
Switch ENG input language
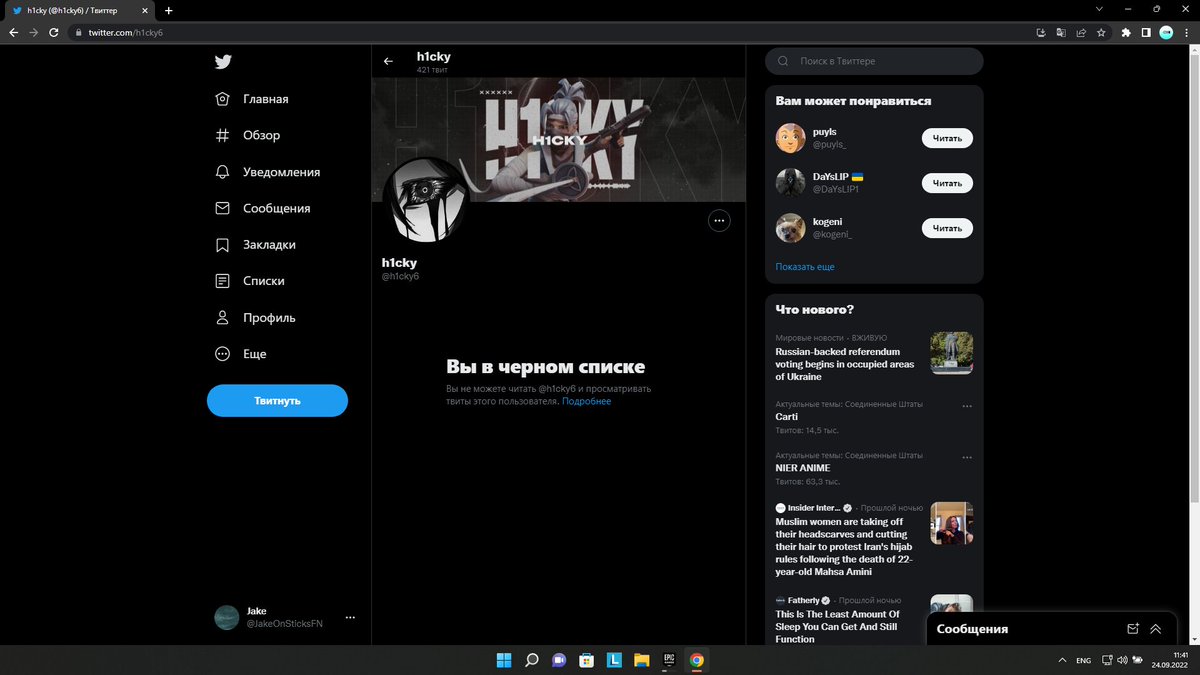pos(1083,660)
